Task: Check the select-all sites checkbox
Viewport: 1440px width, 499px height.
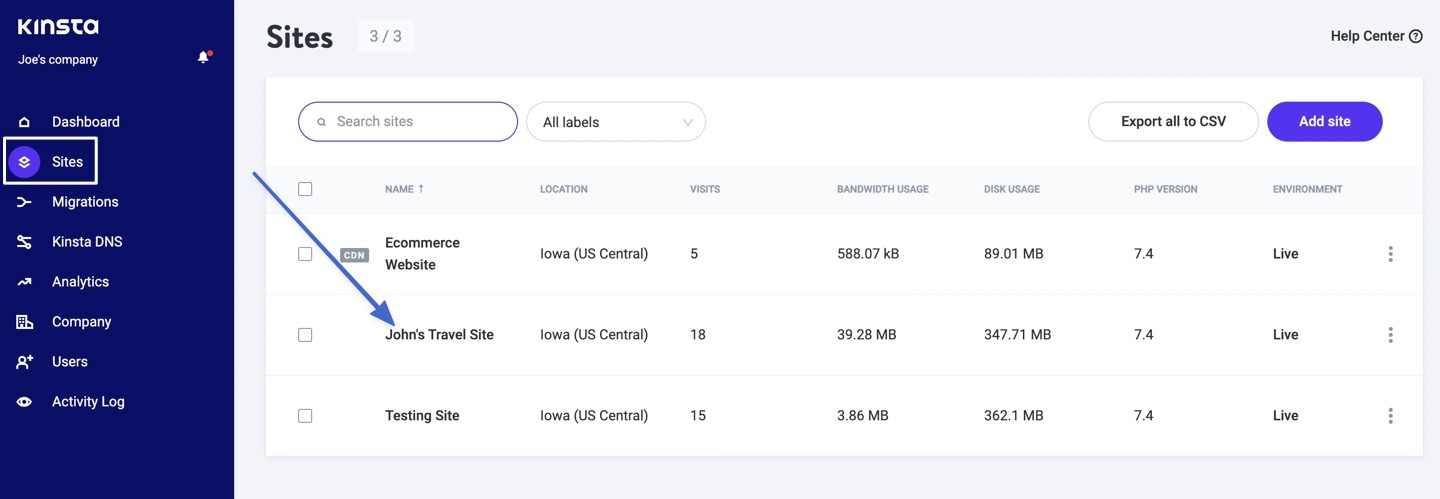Action: [305, 189]
